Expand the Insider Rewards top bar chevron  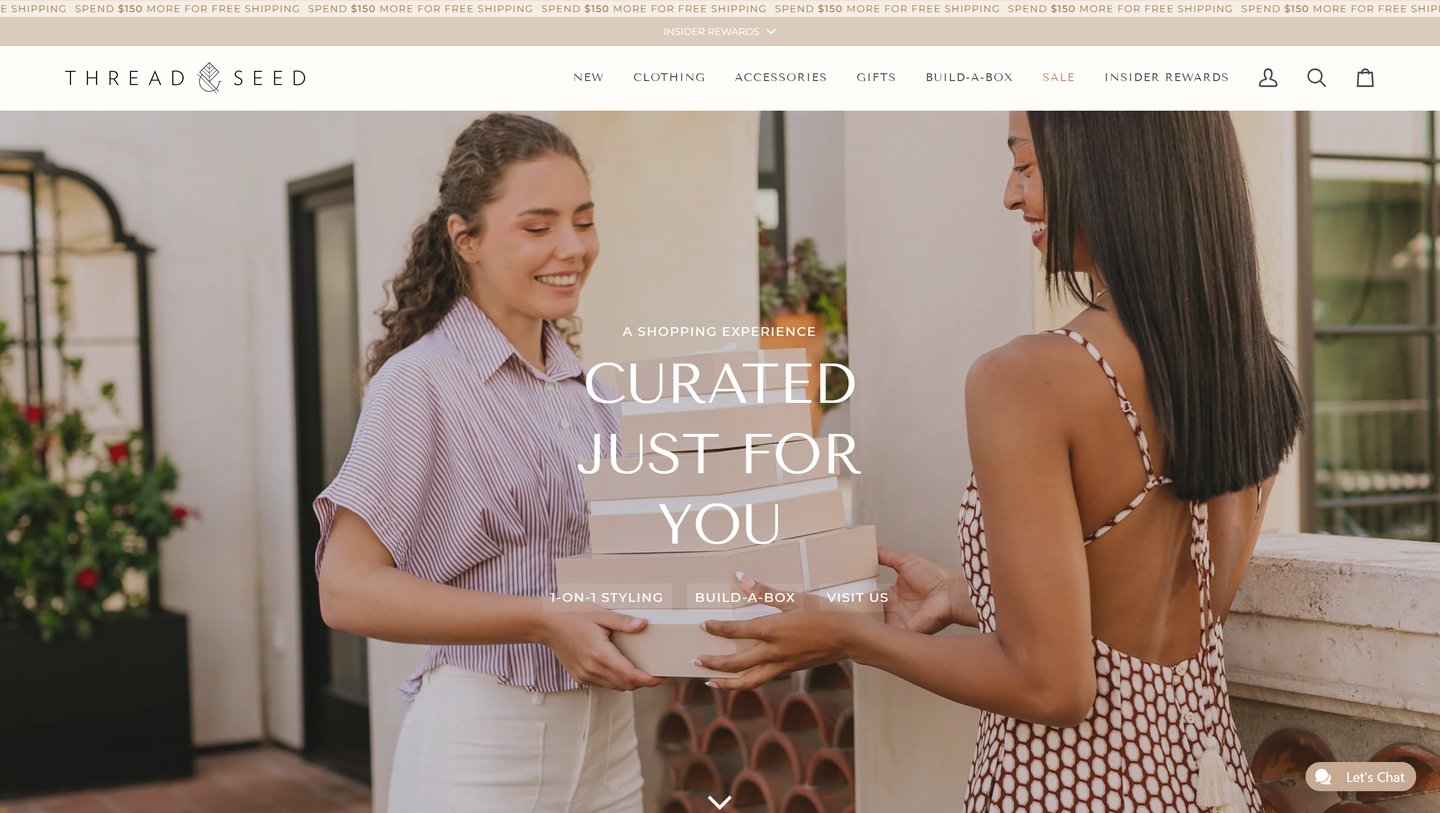(x=771, y=31)
